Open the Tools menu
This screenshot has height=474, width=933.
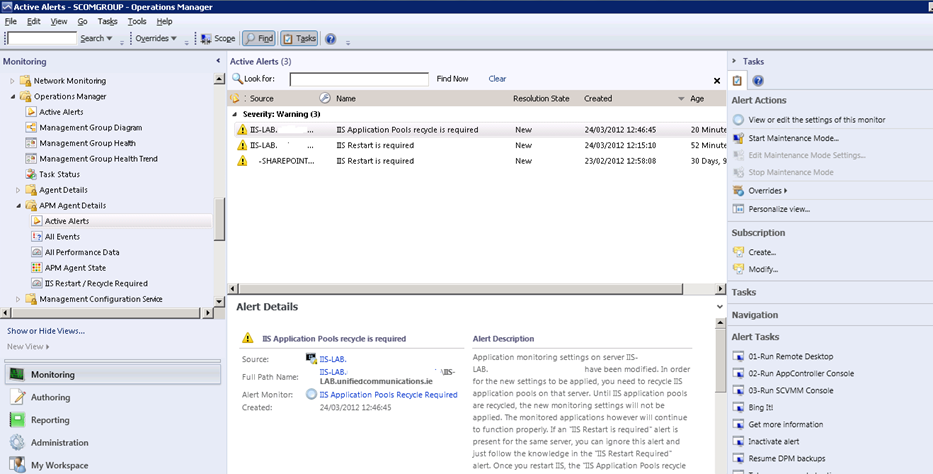(x=137, y=21)
